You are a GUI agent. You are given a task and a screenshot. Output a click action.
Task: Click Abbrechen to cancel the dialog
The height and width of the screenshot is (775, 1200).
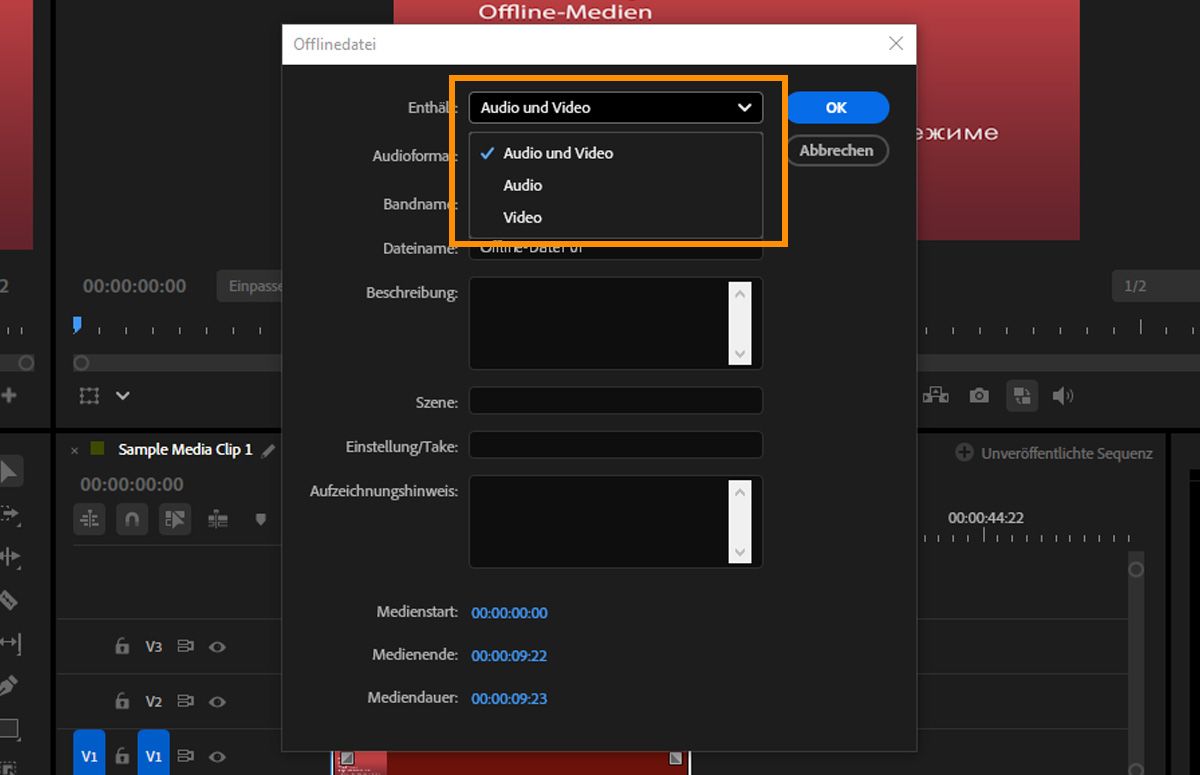tap(837, 151)
